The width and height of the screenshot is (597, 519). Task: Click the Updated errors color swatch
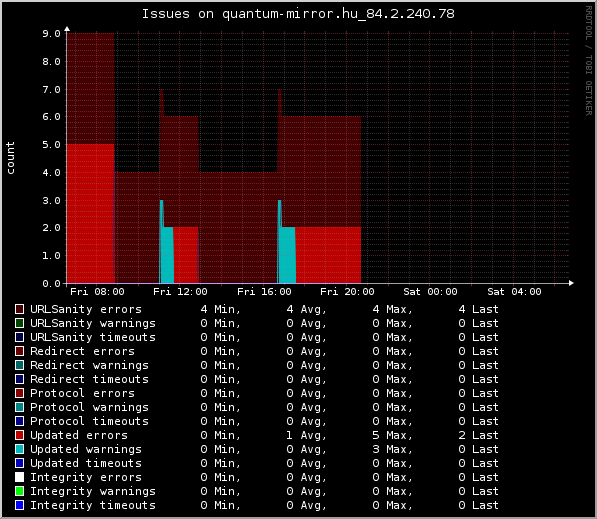(x=19, y=435)
